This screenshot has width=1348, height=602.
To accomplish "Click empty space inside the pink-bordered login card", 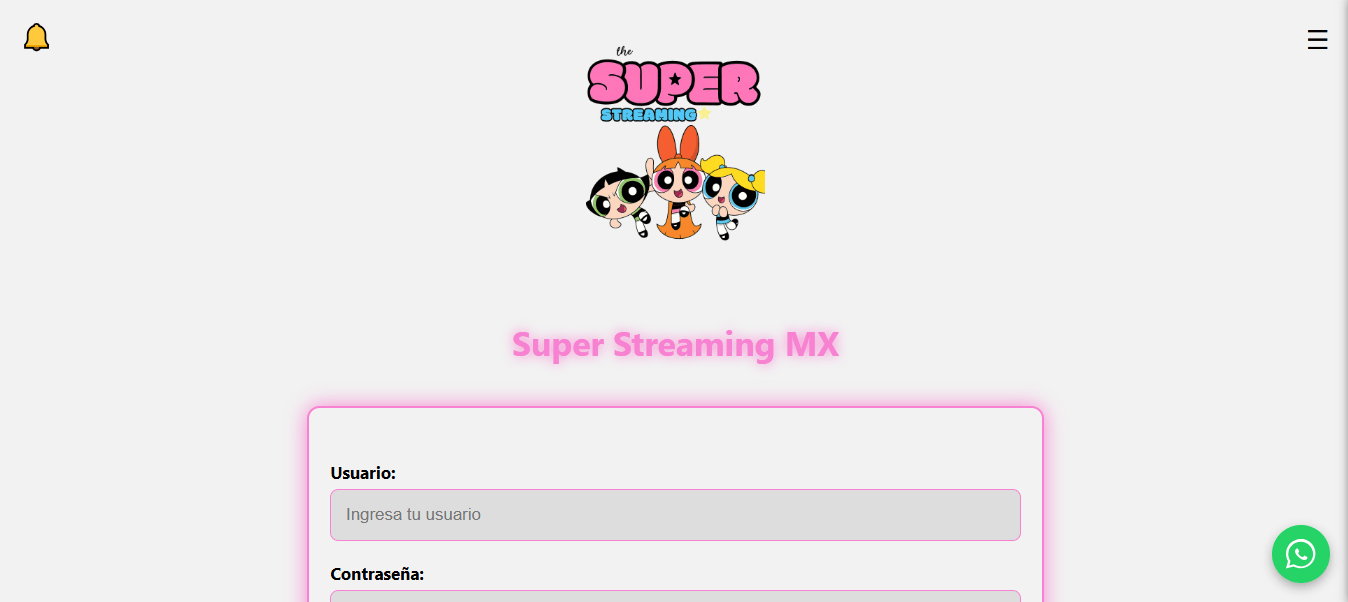I will coord(675,436).
